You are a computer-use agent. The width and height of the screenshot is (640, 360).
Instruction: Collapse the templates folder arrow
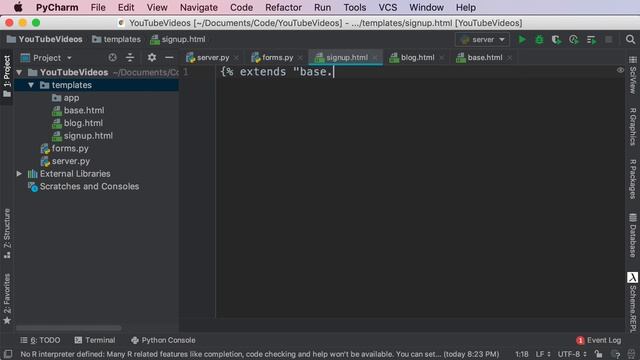(31, 85)
